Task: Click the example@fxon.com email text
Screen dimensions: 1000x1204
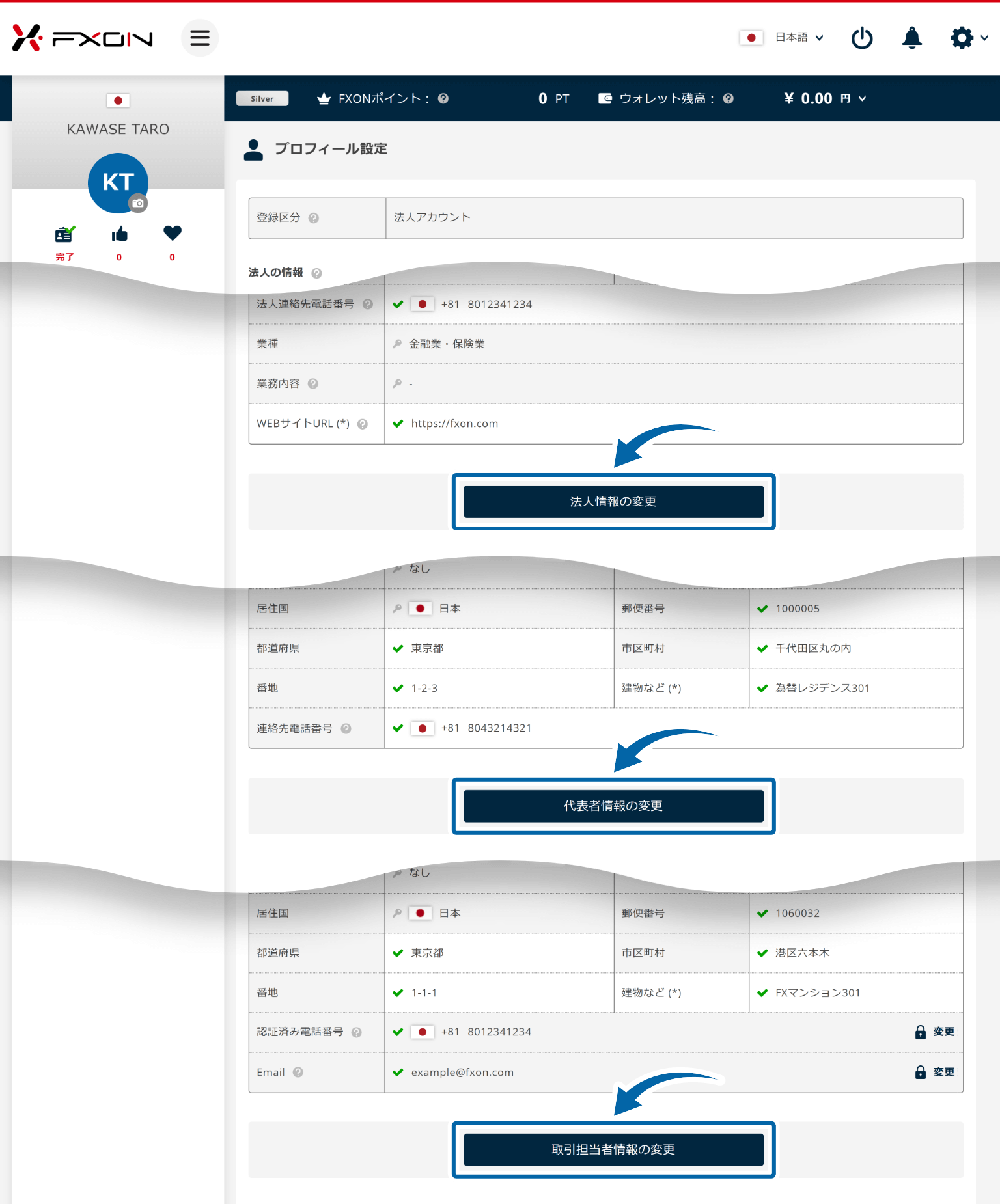Action: (x=462, y=1072)
